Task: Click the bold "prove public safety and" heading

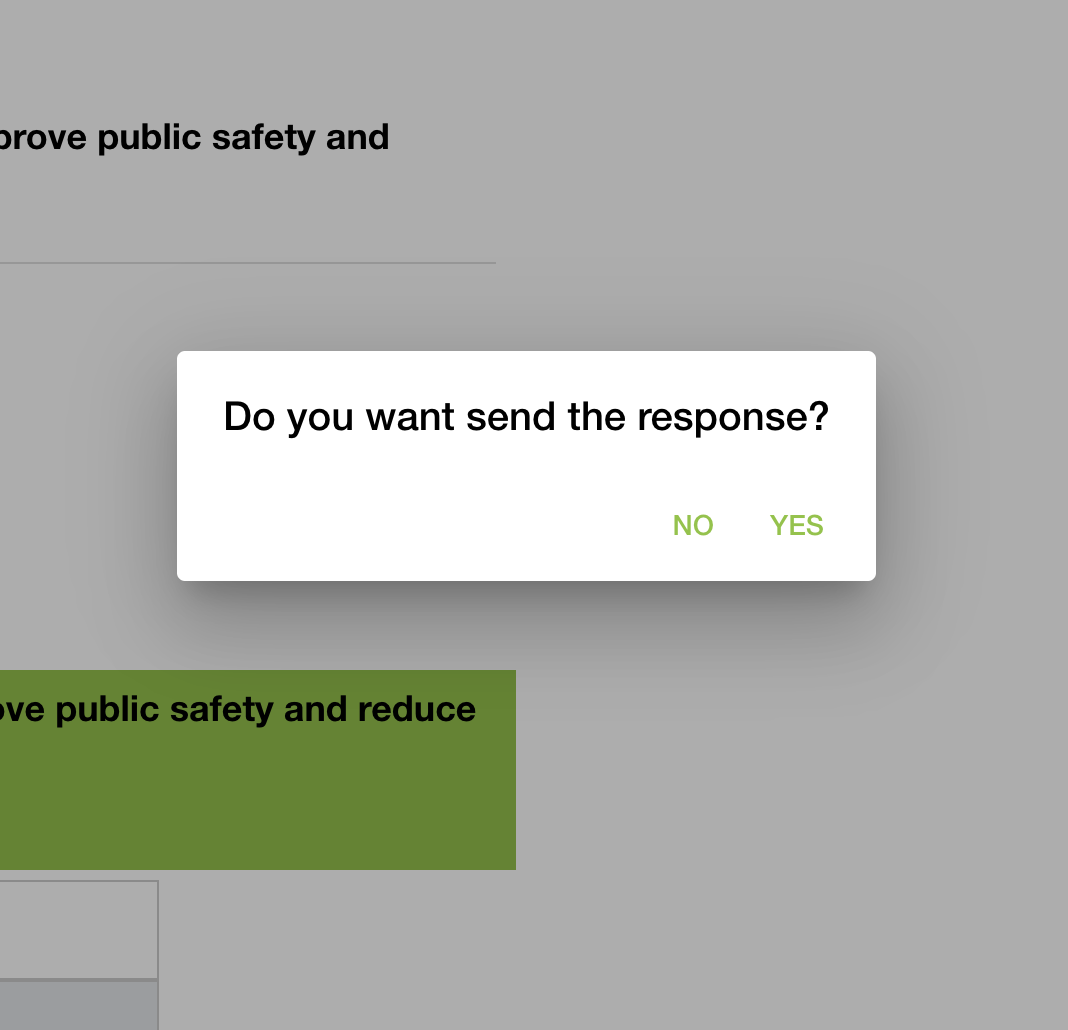Action: [x=194, y=137]
